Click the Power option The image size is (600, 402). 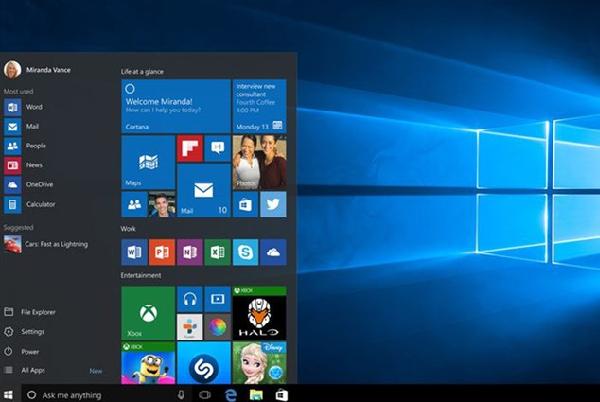[21, 352]
